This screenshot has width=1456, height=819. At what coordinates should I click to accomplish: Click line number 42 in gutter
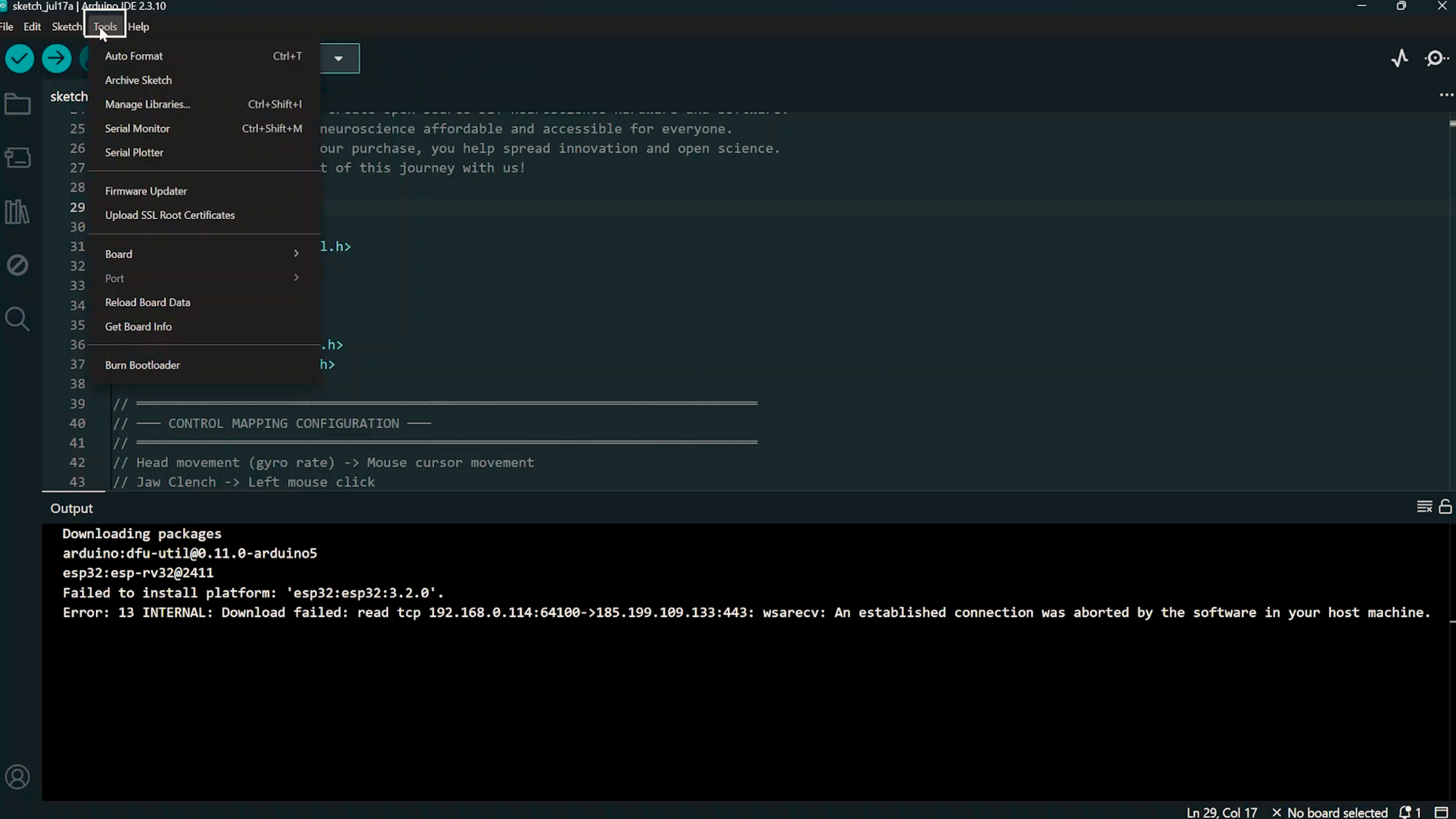coord(77,462)
